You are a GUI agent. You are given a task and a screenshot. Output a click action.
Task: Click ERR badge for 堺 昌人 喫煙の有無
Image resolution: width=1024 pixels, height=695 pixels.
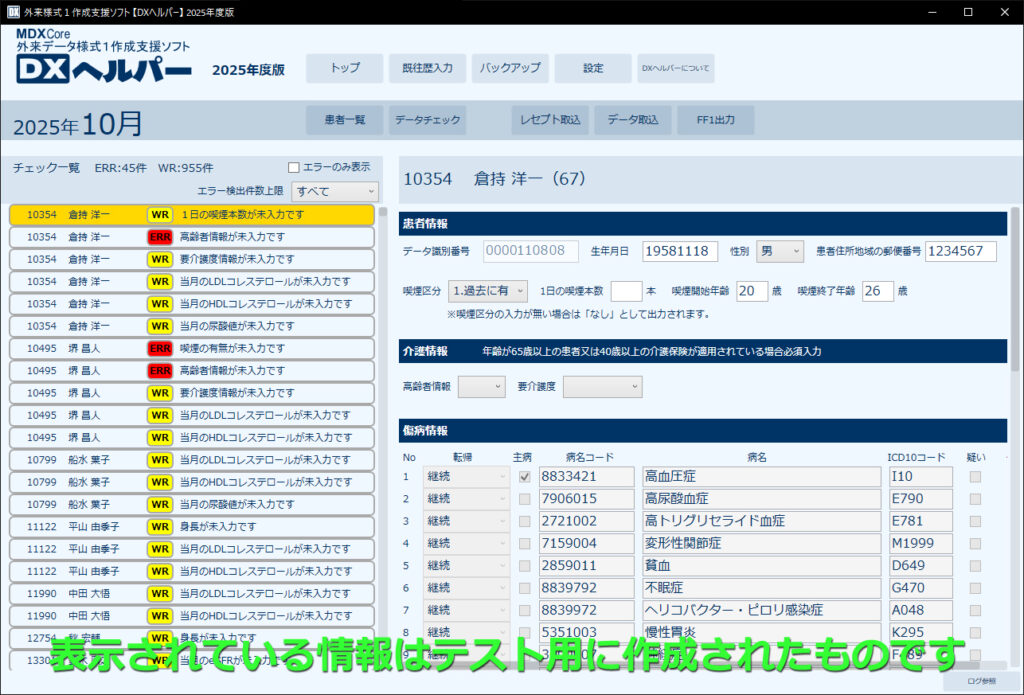[x=159, y=348]
